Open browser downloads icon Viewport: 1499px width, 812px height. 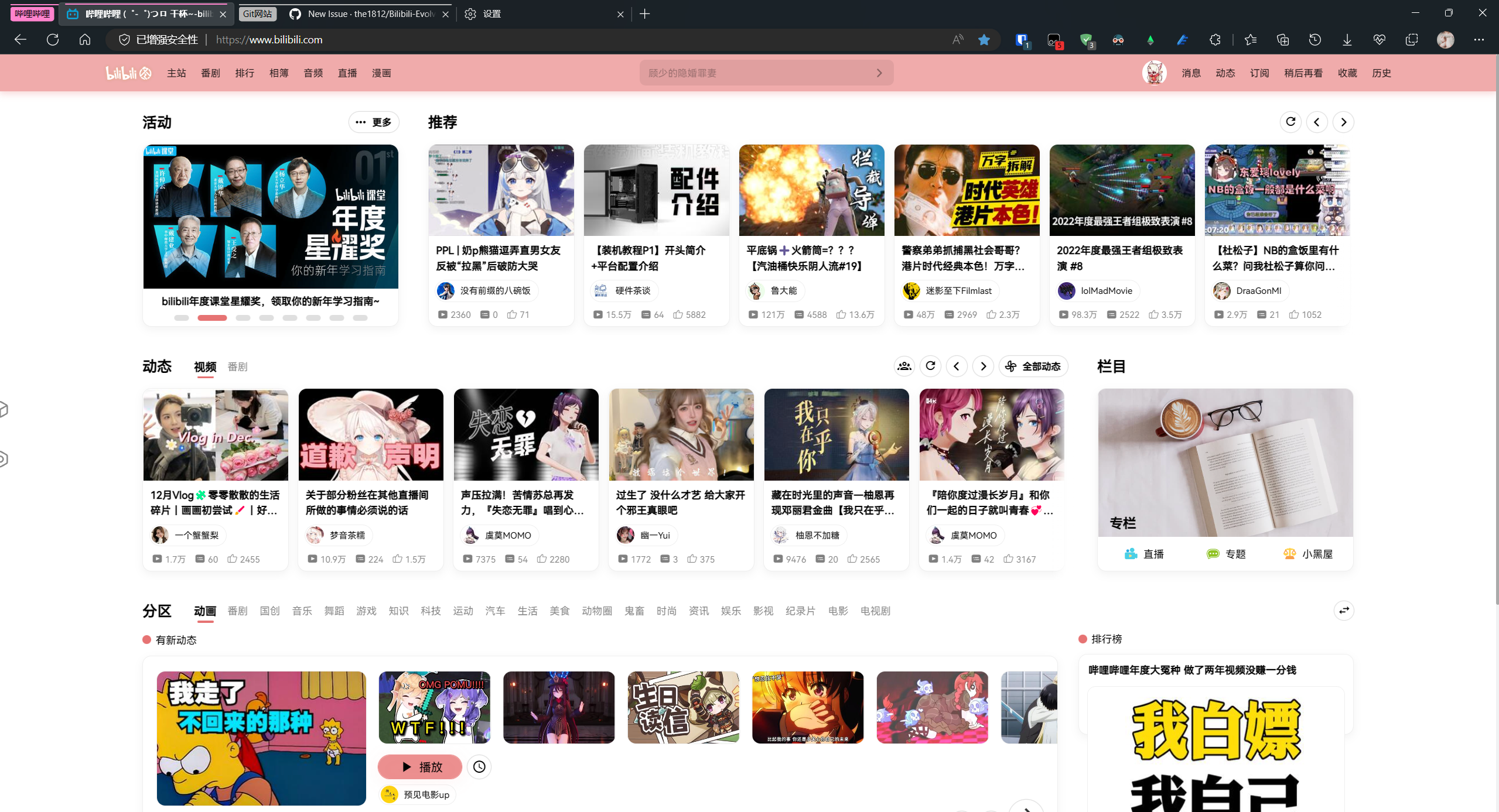click(x=1347, y=39)
